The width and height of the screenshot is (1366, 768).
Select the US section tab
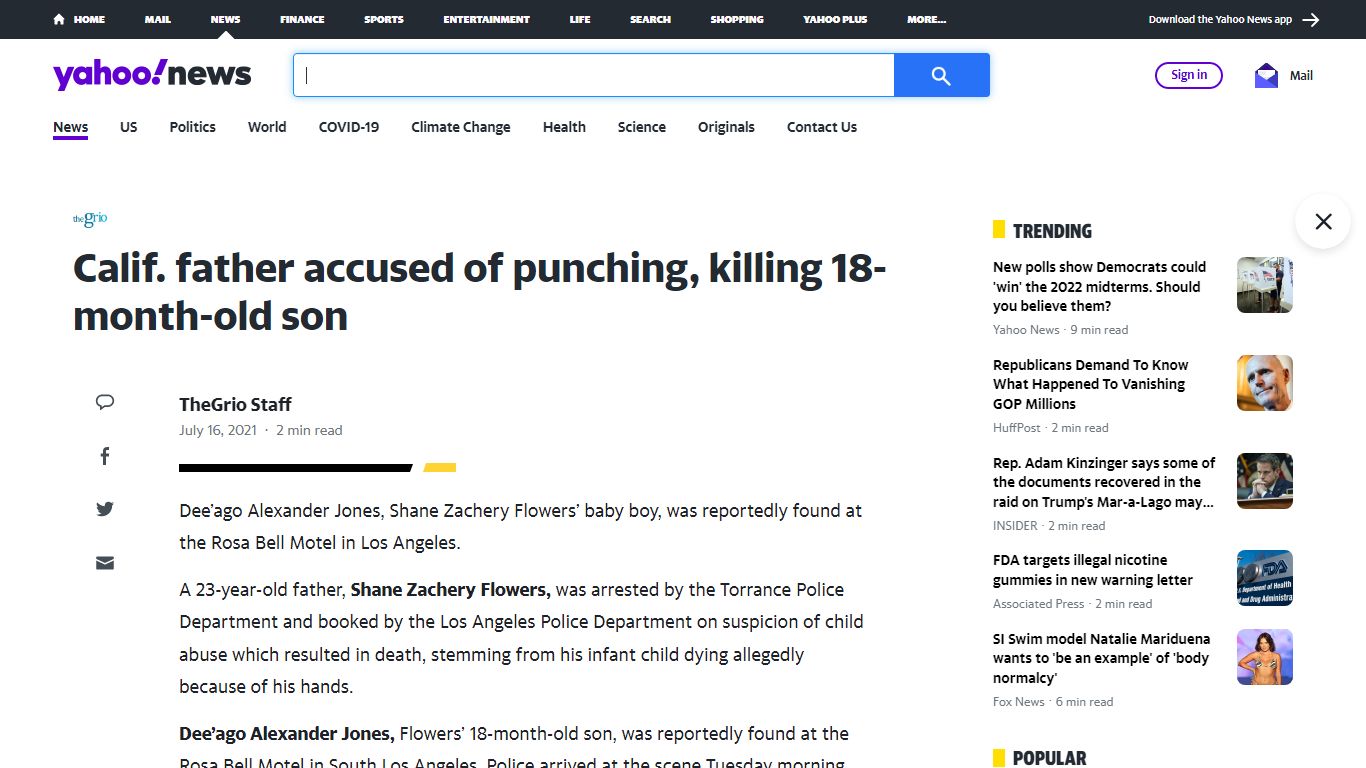pyautogui.click(x=129, y=127)
